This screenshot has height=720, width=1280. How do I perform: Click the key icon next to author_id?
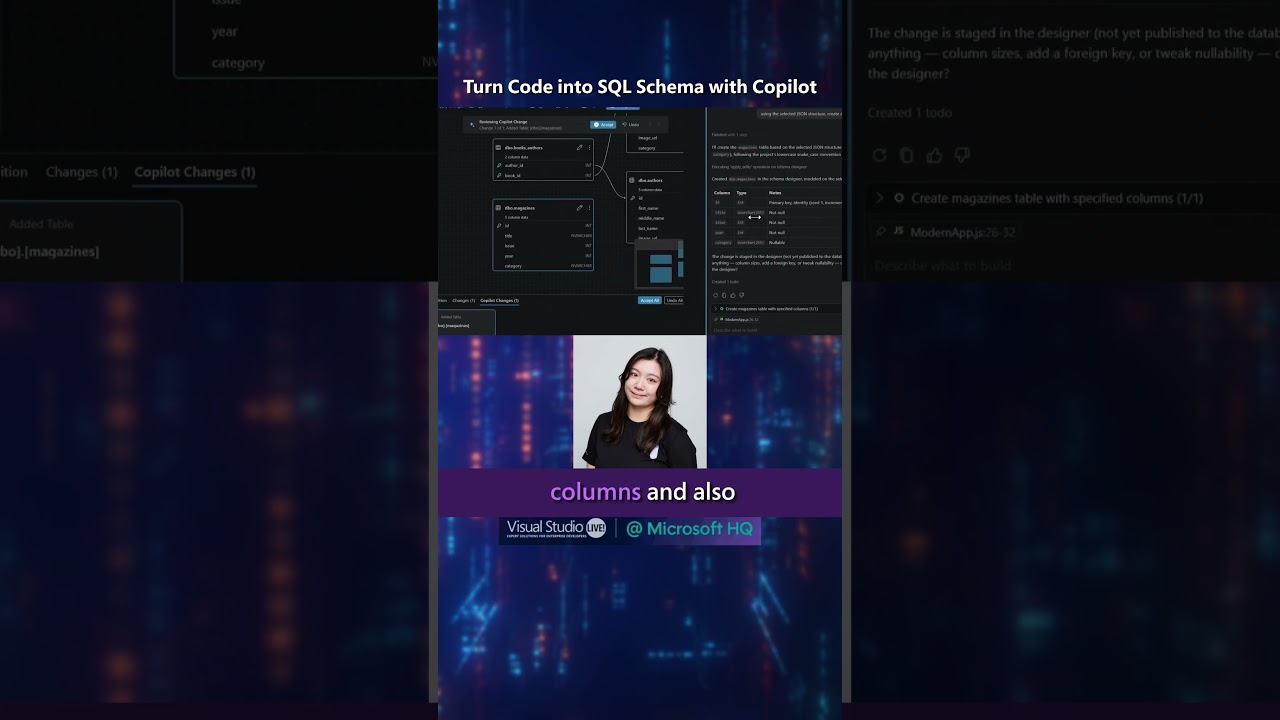click(499, 165)
